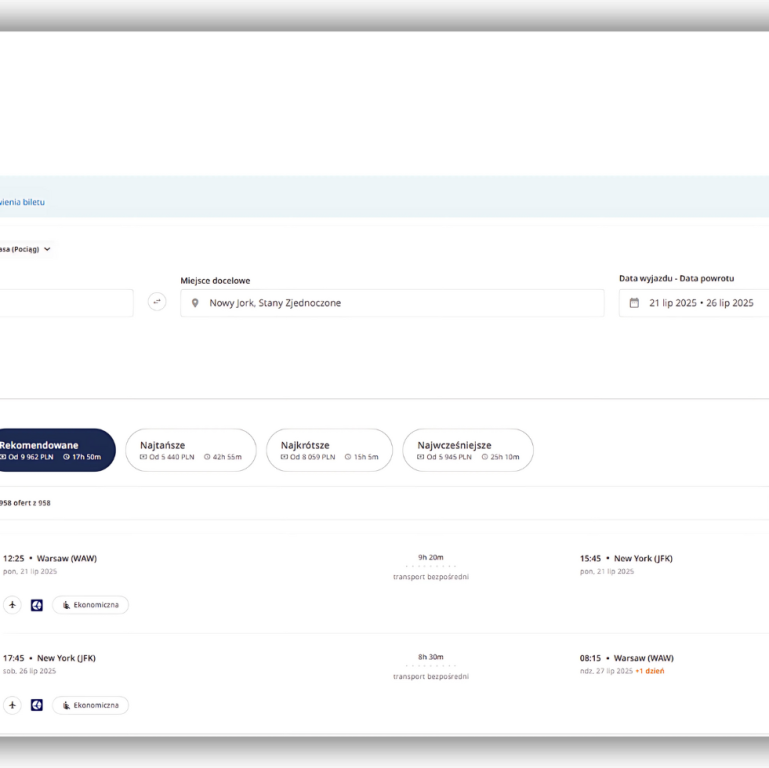This screenshot has height=768, width=769.
Task: Open the date range 21 lip 2025 picker
Action: pyautogui.click(x=694, y=303)
